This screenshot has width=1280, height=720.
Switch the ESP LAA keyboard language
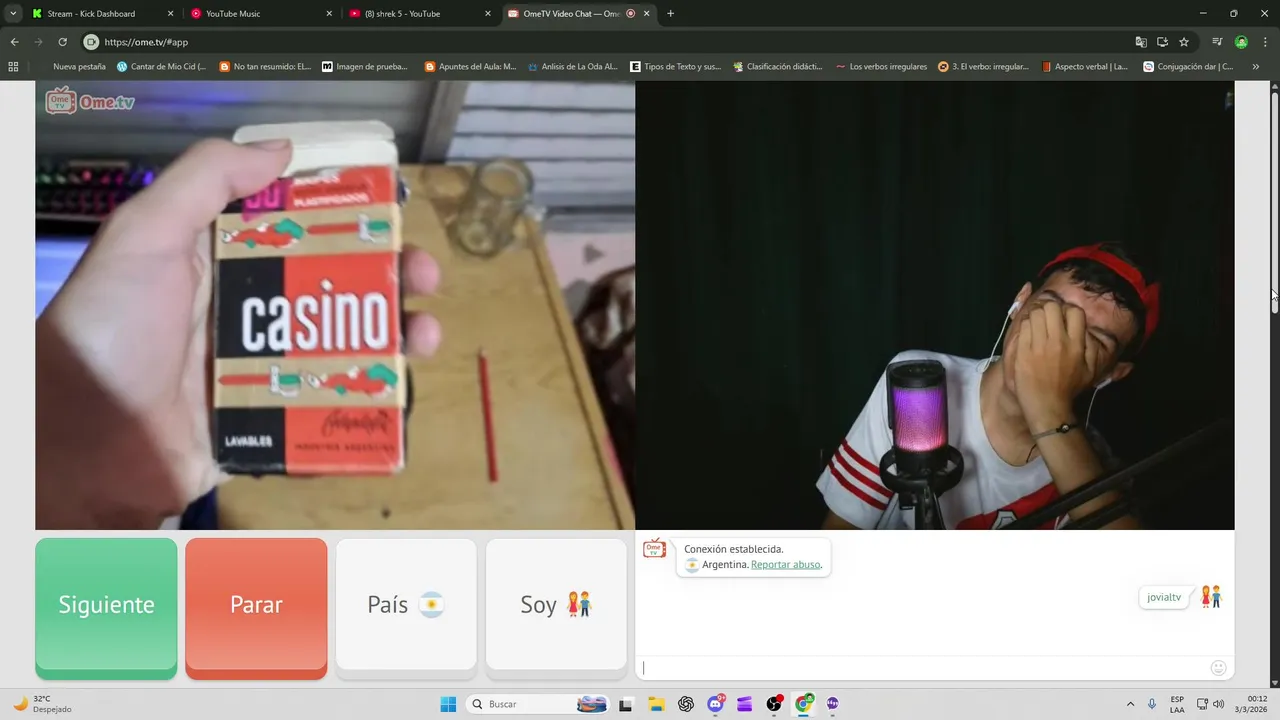click(1177, 704)
